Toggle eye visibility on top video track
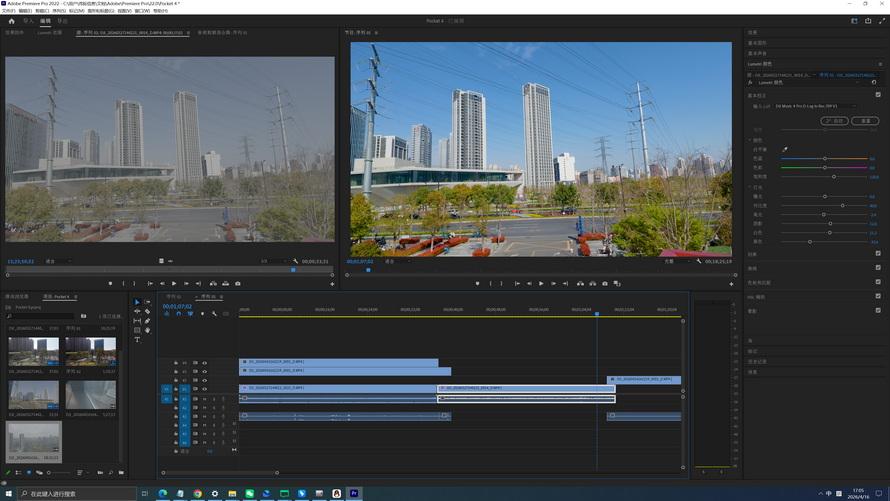 click(x=204, y=362)
